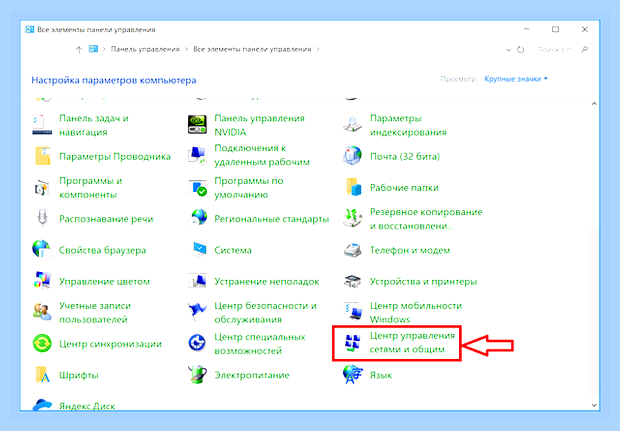
Task: Open the NVIDIA control panel icon
Action: [x=197, y=125]
